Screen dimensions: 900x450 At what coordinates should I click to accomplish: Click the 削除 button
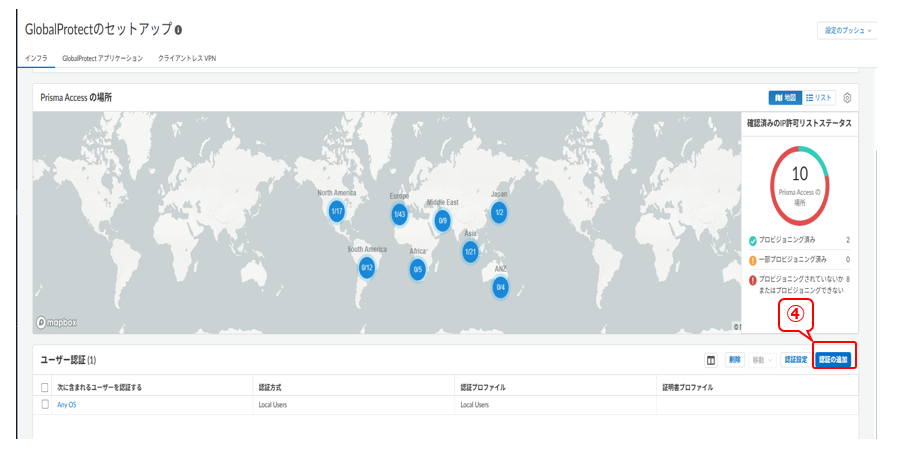[735, 360]
